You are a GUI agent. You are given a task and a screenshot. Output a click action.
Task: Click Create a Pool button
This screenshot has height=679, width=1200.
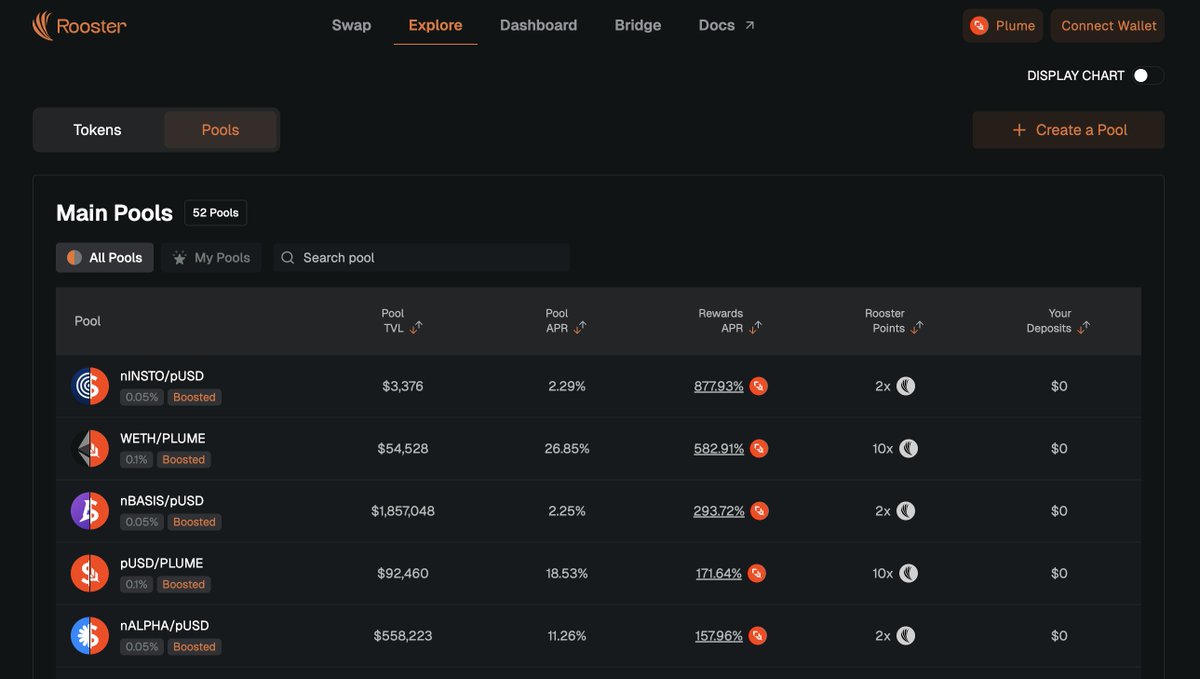pyautogui.click(x=1069, y=130)
